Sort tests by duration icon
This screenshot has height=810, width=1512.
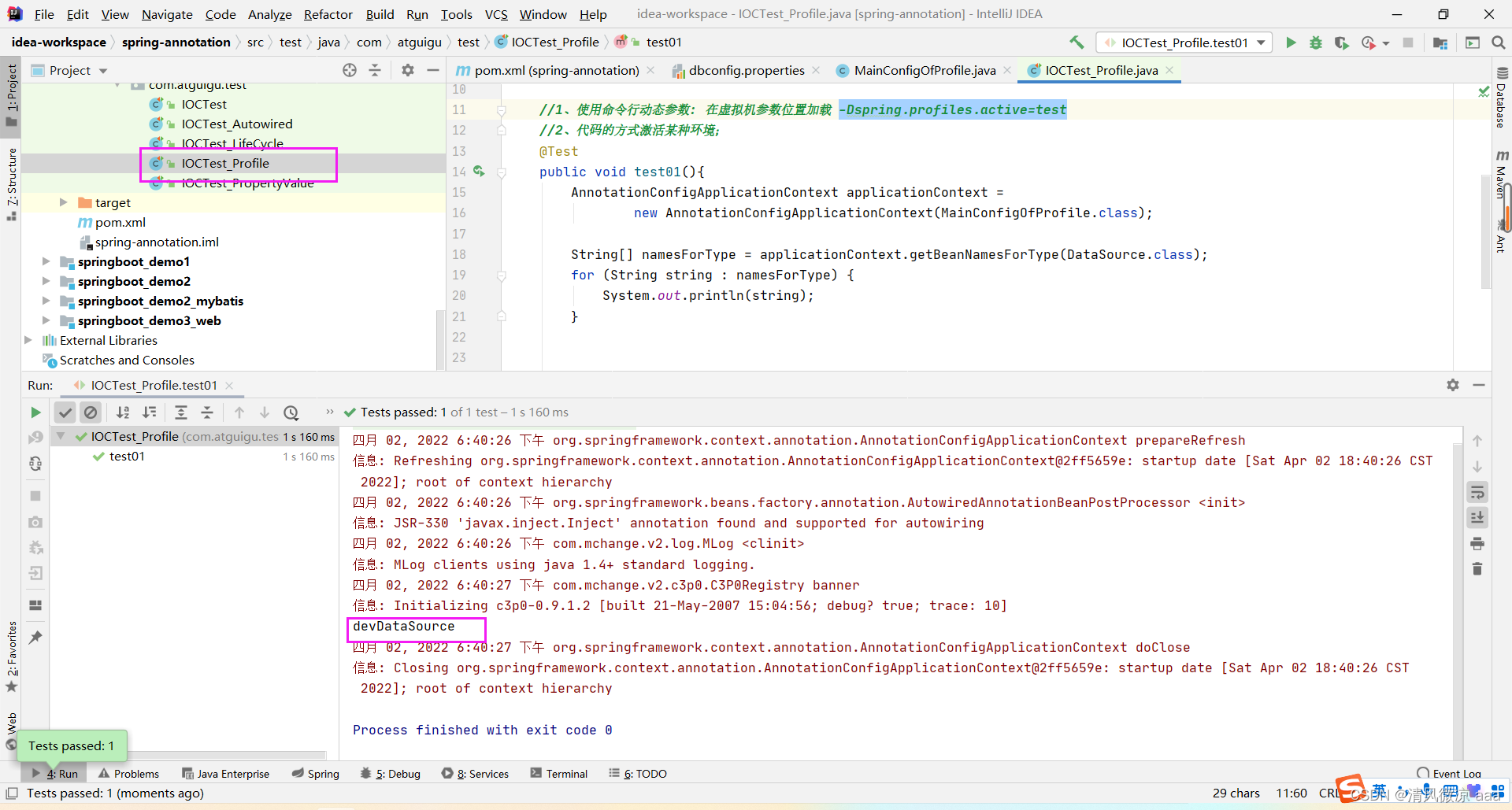[150, 412]
